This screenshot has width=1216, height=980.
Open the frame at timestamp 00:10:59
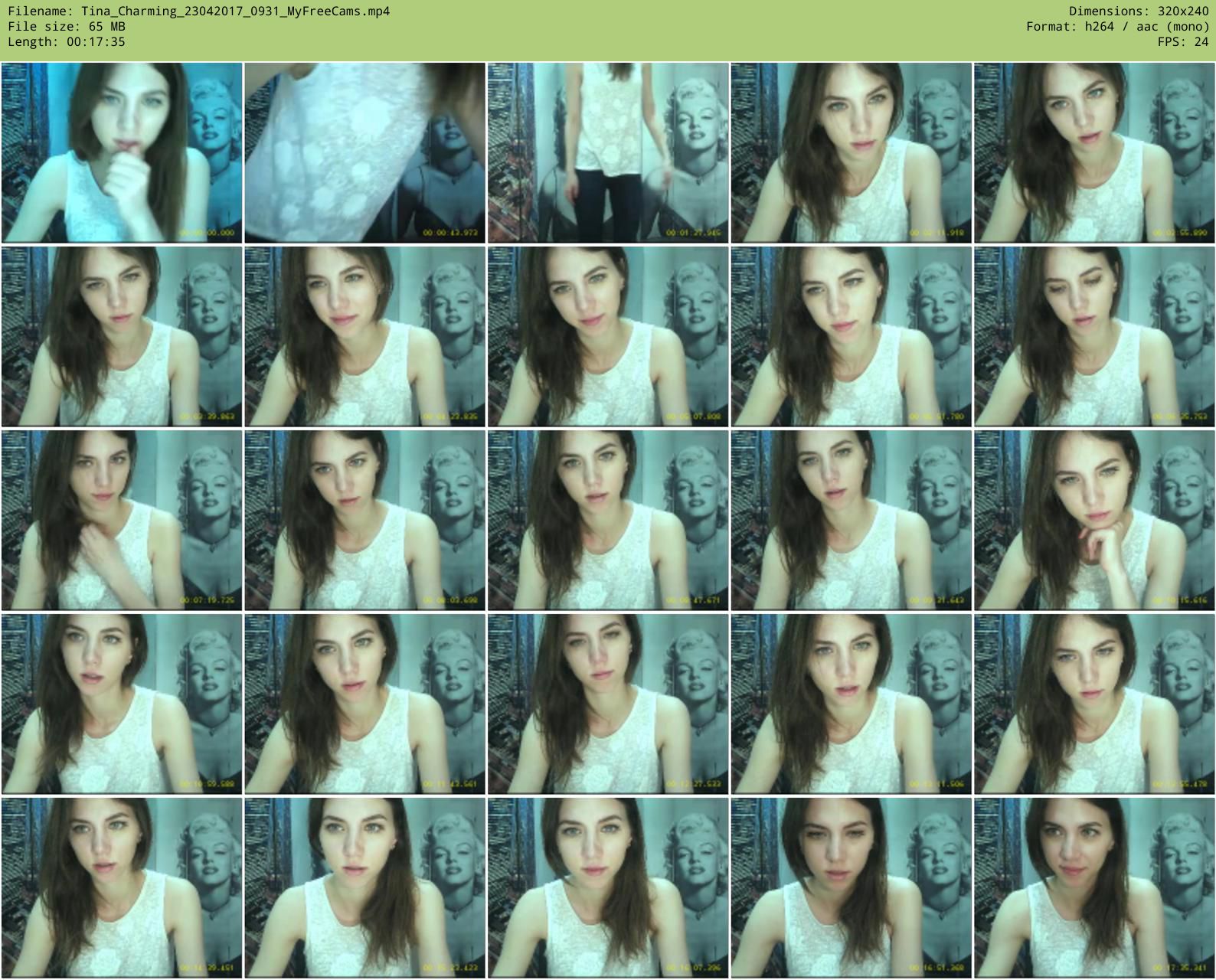click(122, 704)
